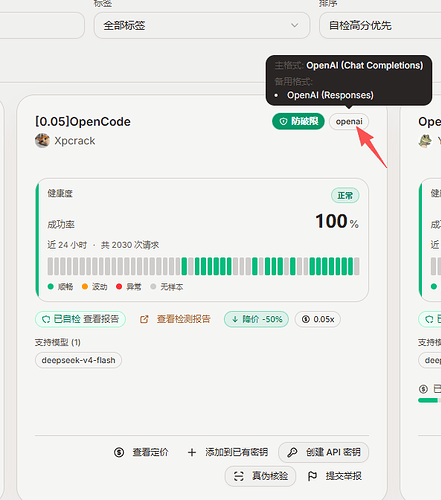441x500 pixels.
Task: Click the [0.05]OpenCode card title
Action: pyautogui.click(x=83, y=122)
